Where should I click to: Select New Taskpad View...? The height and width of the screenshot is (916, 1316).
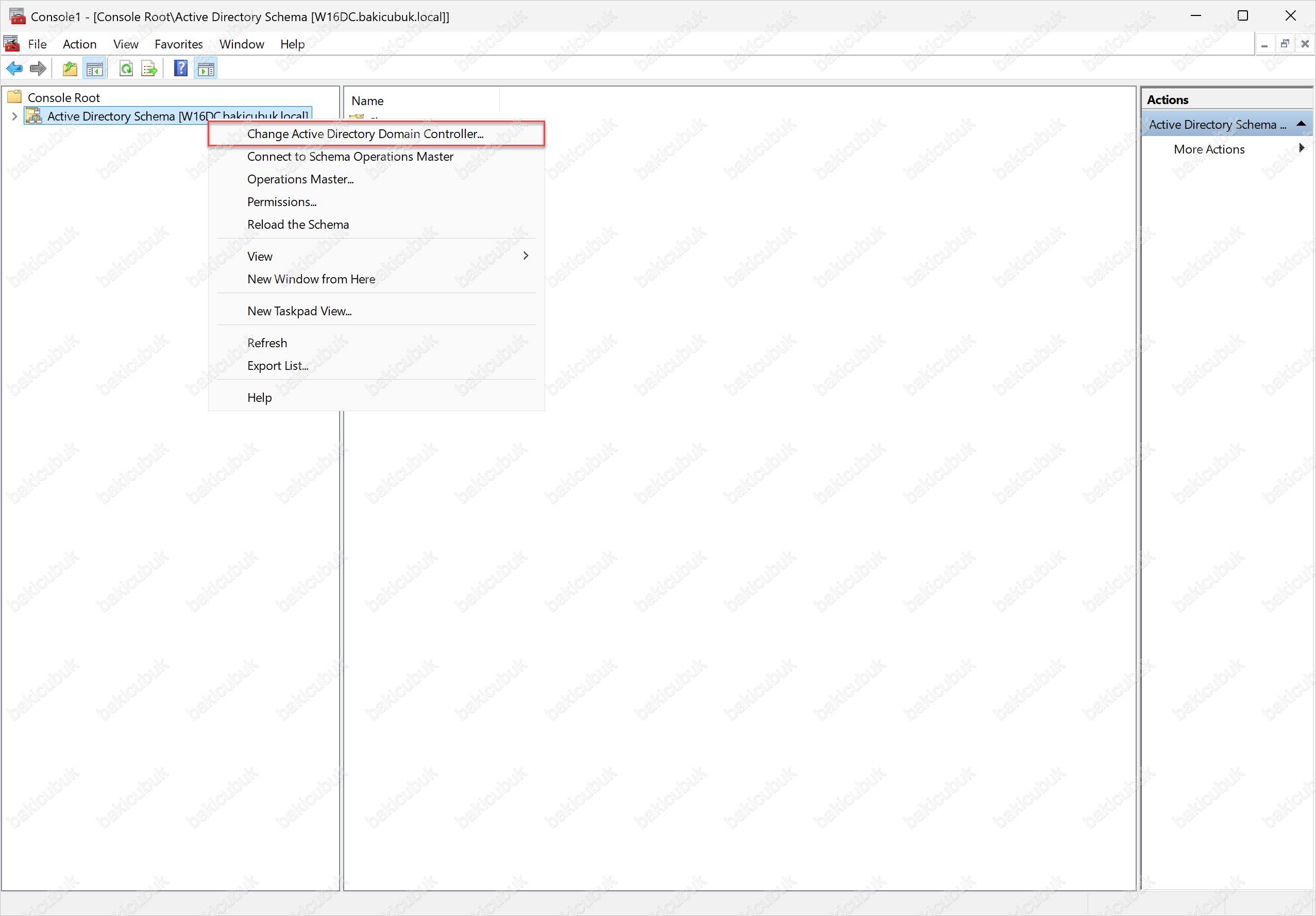tap(376, 311)
